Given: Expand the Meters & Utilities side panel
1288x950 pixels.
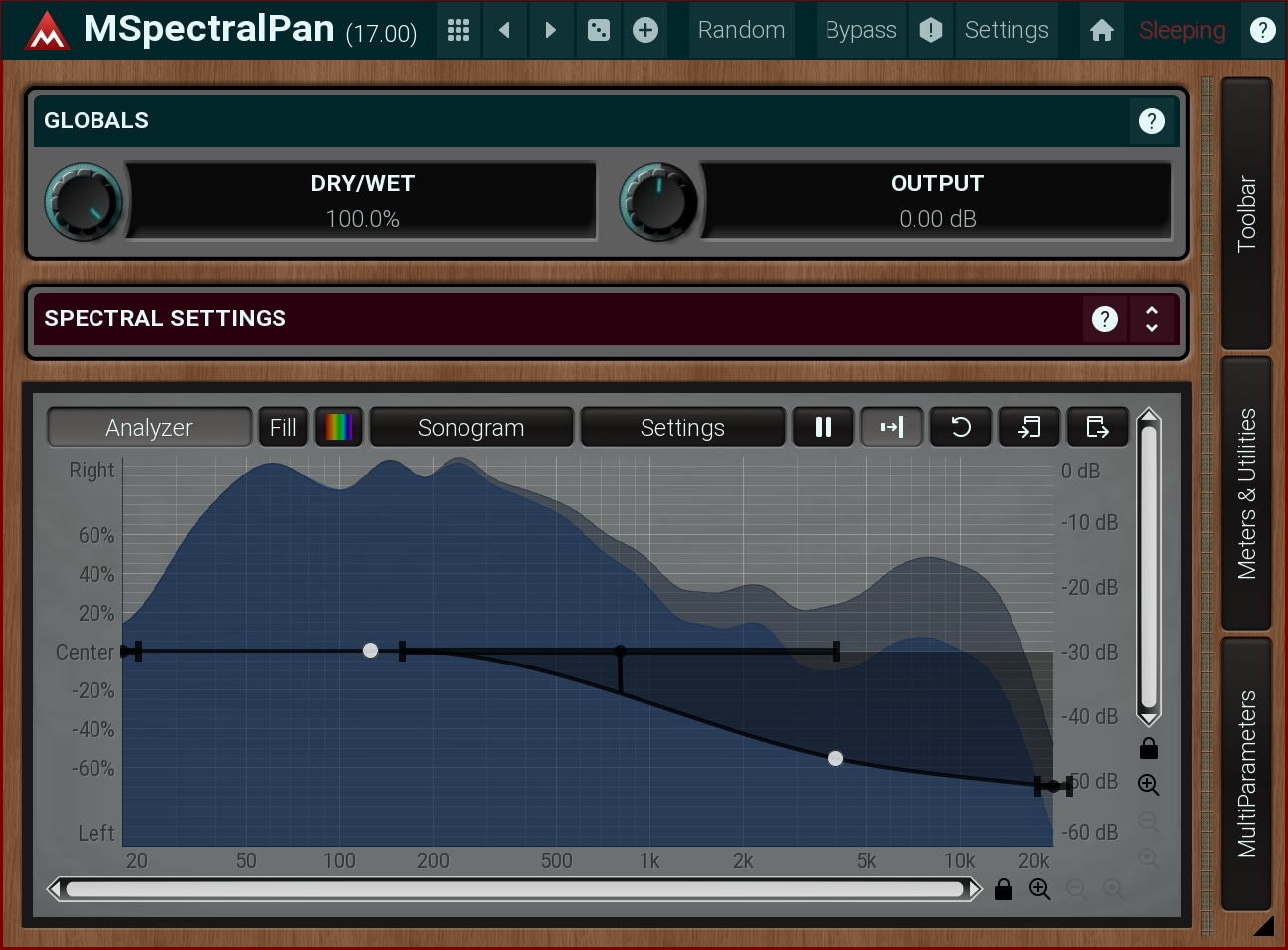Looking at the screenshot, I should coord(1246,493).
